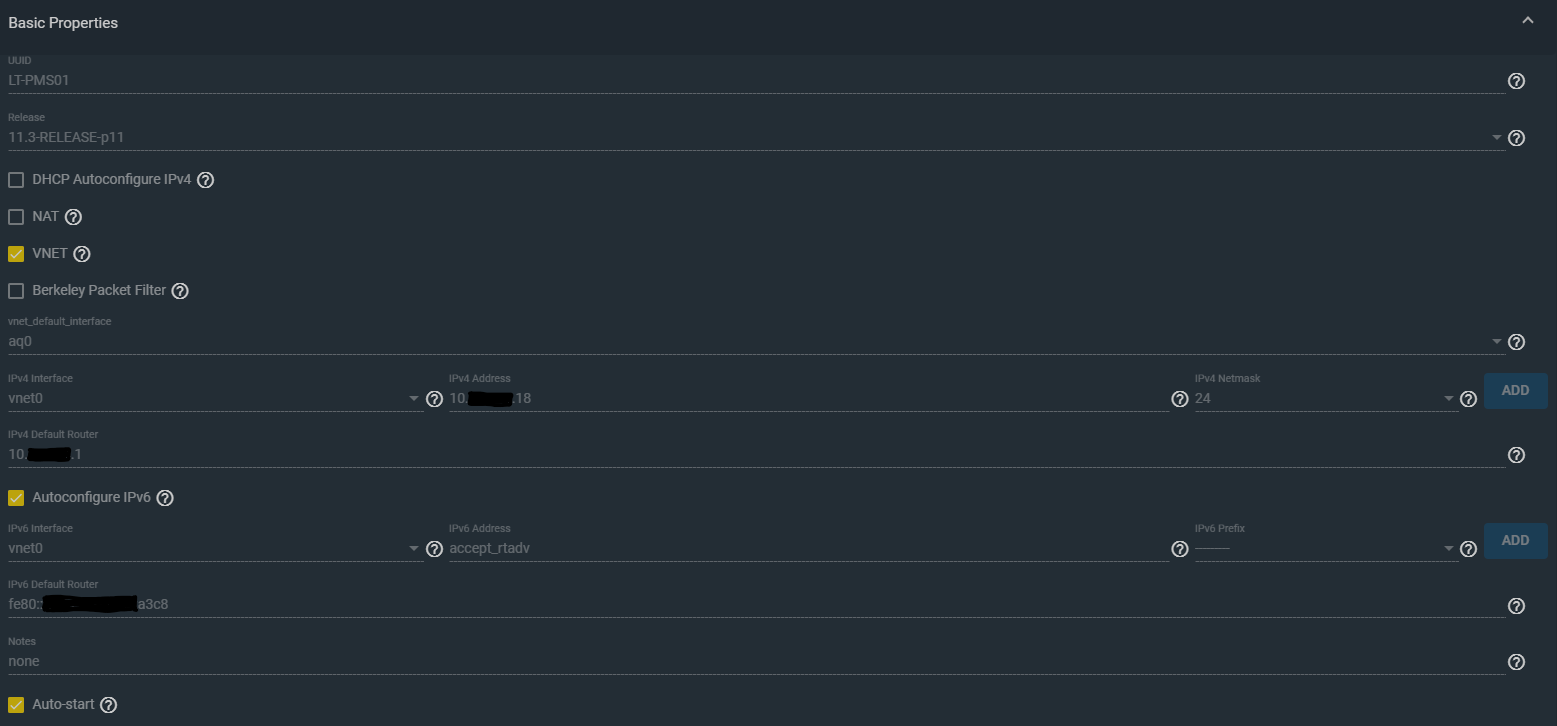1557x726 pixels.
Task: Enable DHCP Autoconfigure IPv4 checkbox
Action: coord(16,180)
